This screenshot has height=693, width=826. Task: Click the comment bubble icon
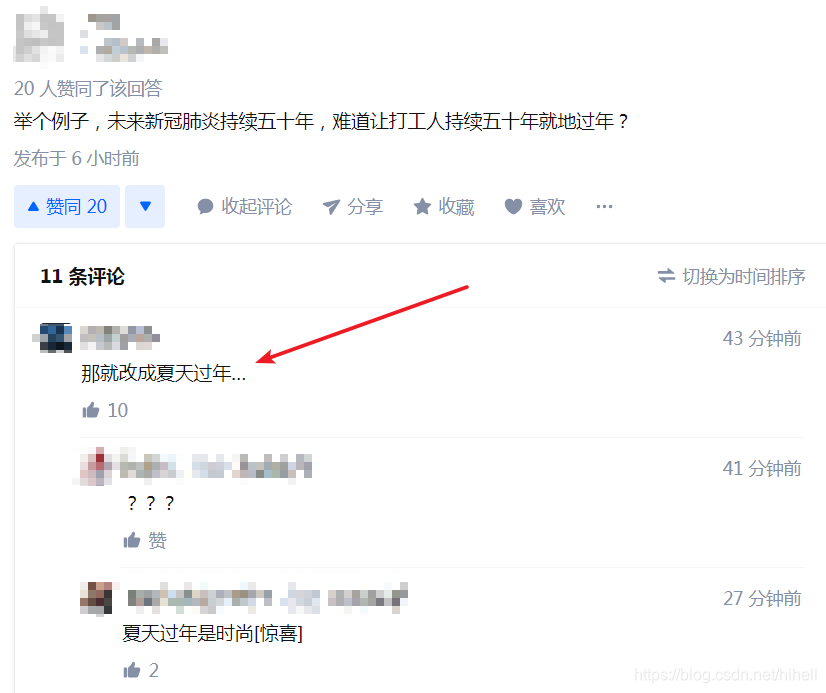[205, 206]
